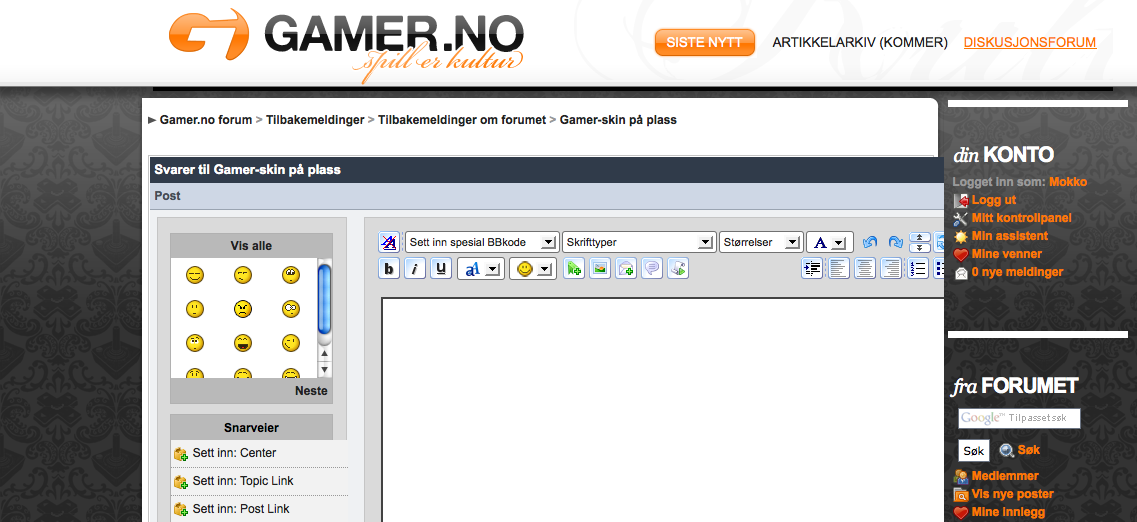Click Logg ut to sign out
Viewport: 1137px width, 522px height.
tap(993, 199)
